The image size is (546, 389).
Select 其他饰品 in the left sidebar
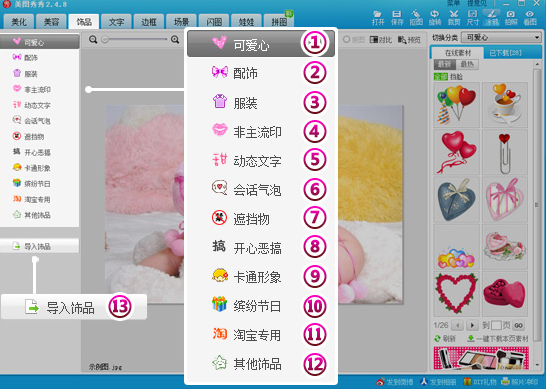[x=39, y=215]
